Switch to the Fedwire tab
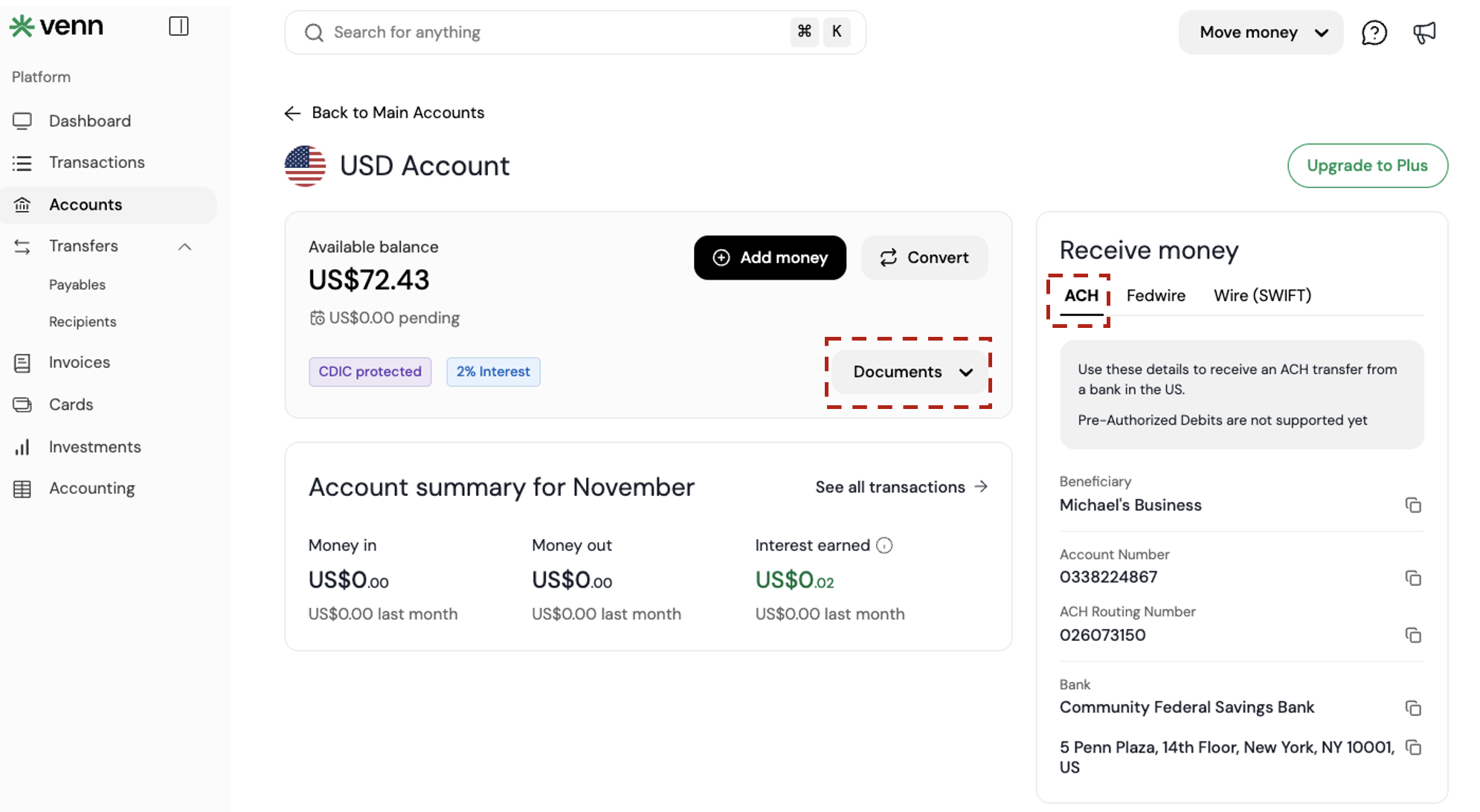This screenshot has width=1480, height=812. tap(1156, 296)
